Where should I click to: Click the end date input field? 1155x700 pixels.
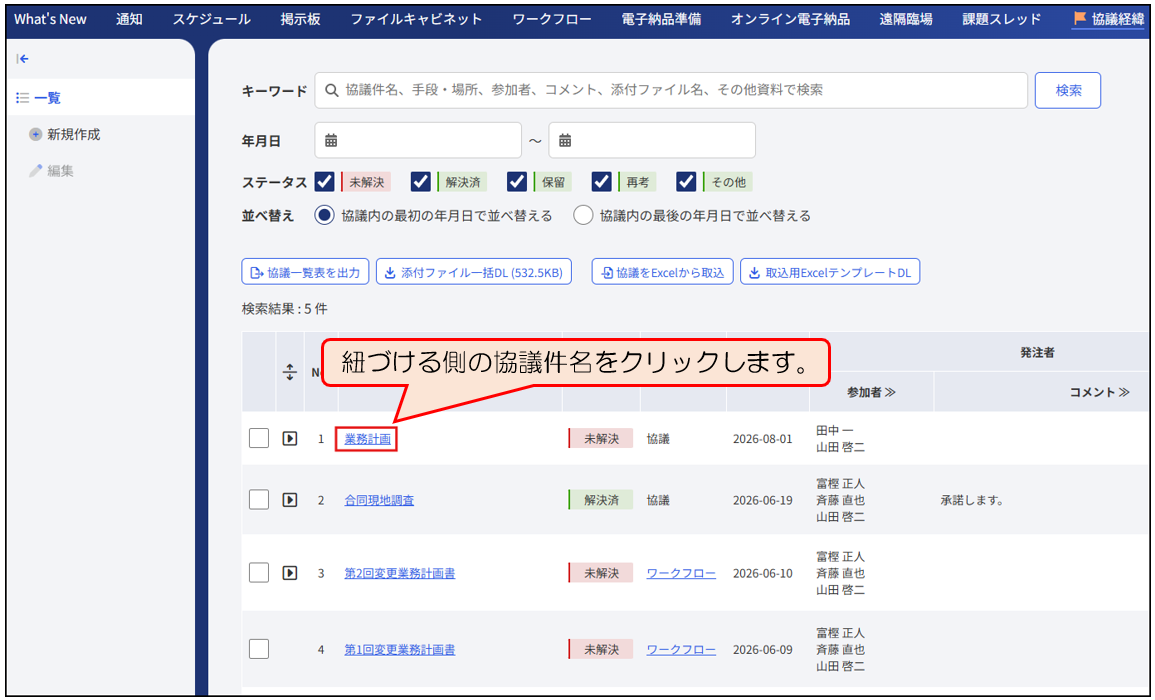652,140
